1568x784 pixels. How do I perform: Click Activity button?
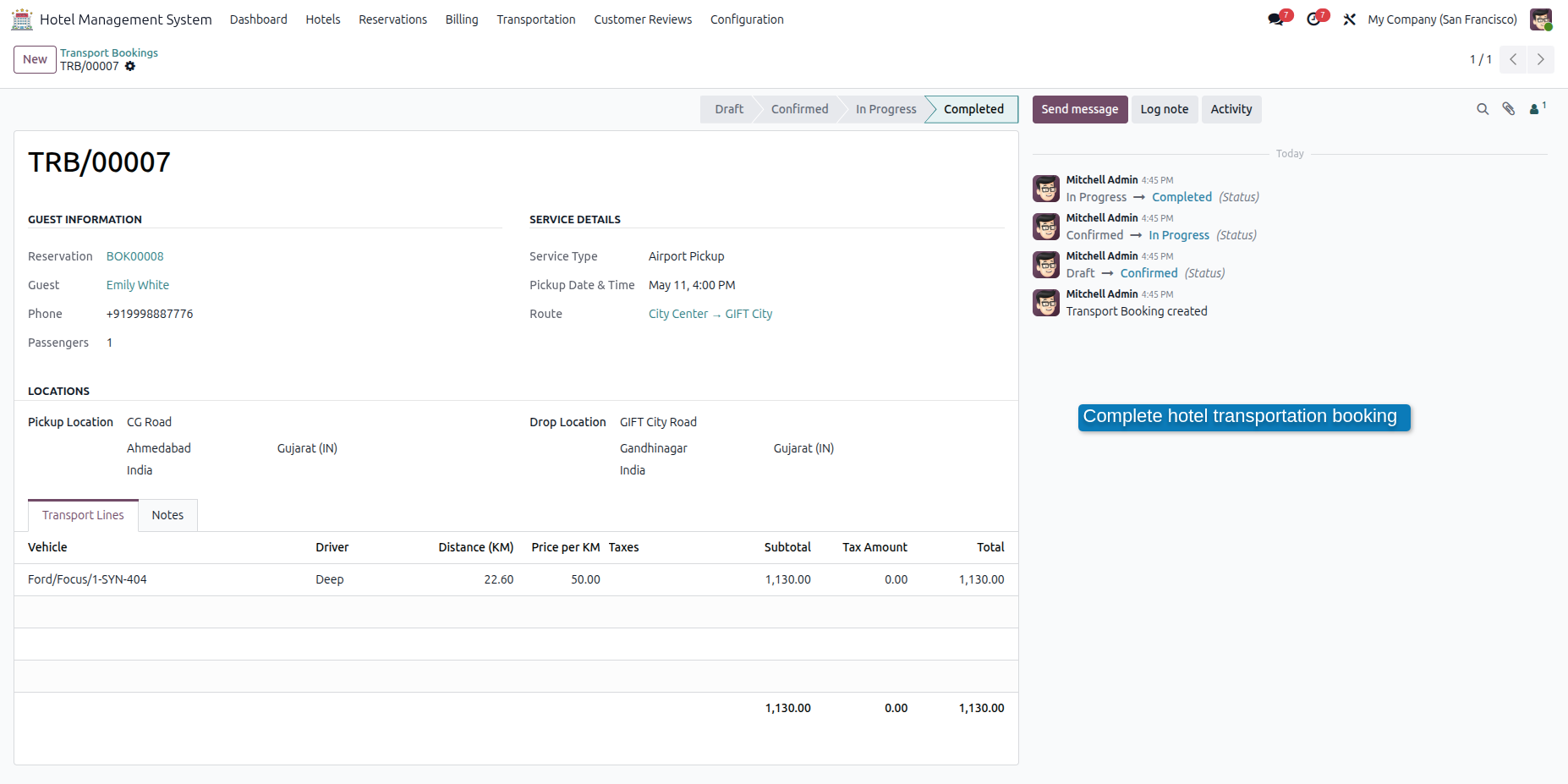(x=1231, y=109)
